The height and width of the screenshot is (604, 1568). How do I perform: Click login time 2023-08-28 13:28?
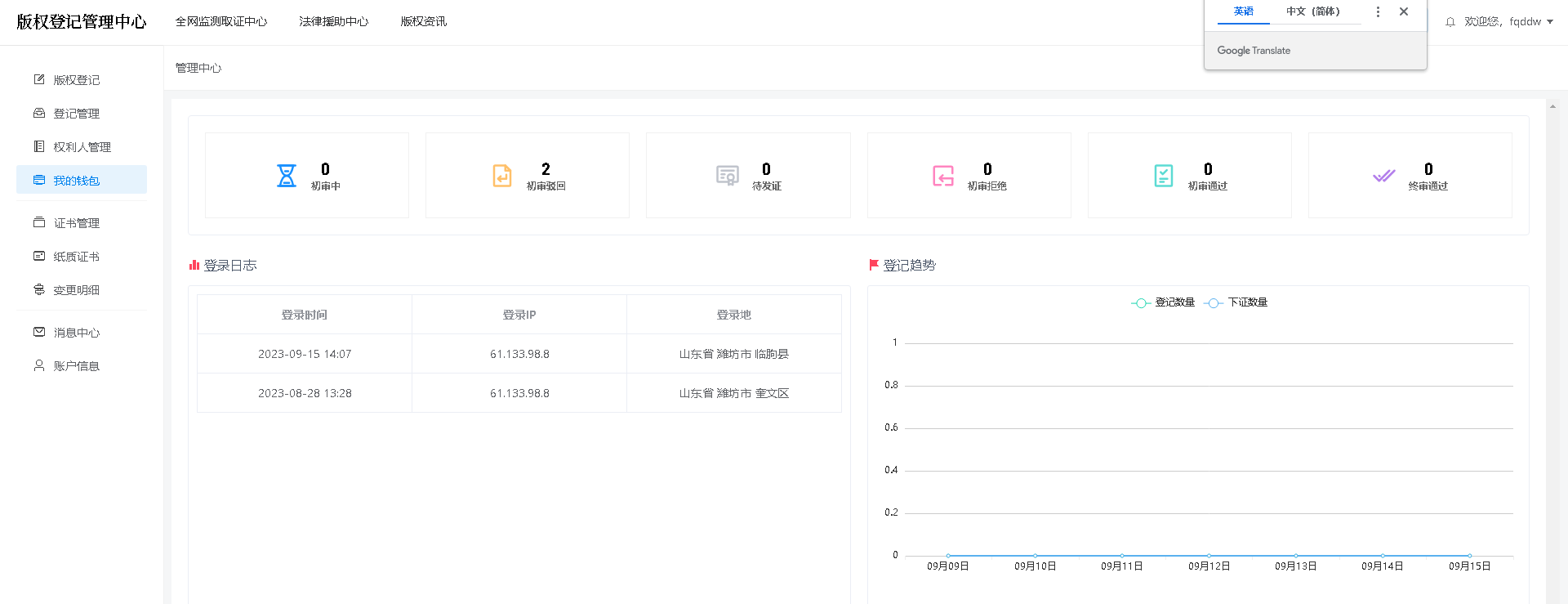tap(305, 393)
